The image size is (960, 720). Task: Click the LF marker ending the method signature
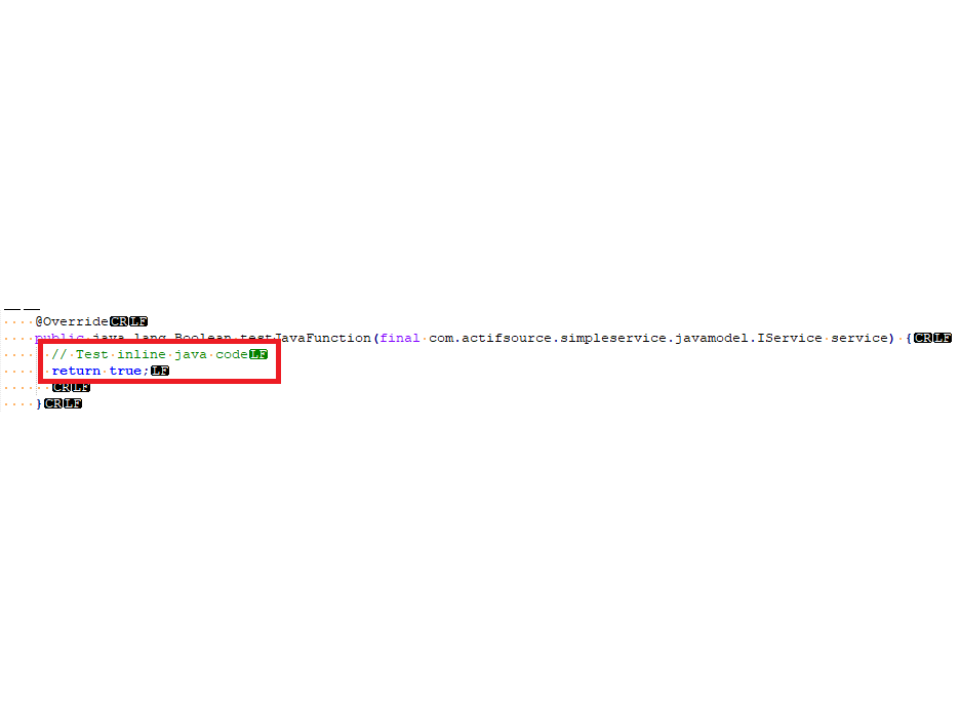pos(942,338)
